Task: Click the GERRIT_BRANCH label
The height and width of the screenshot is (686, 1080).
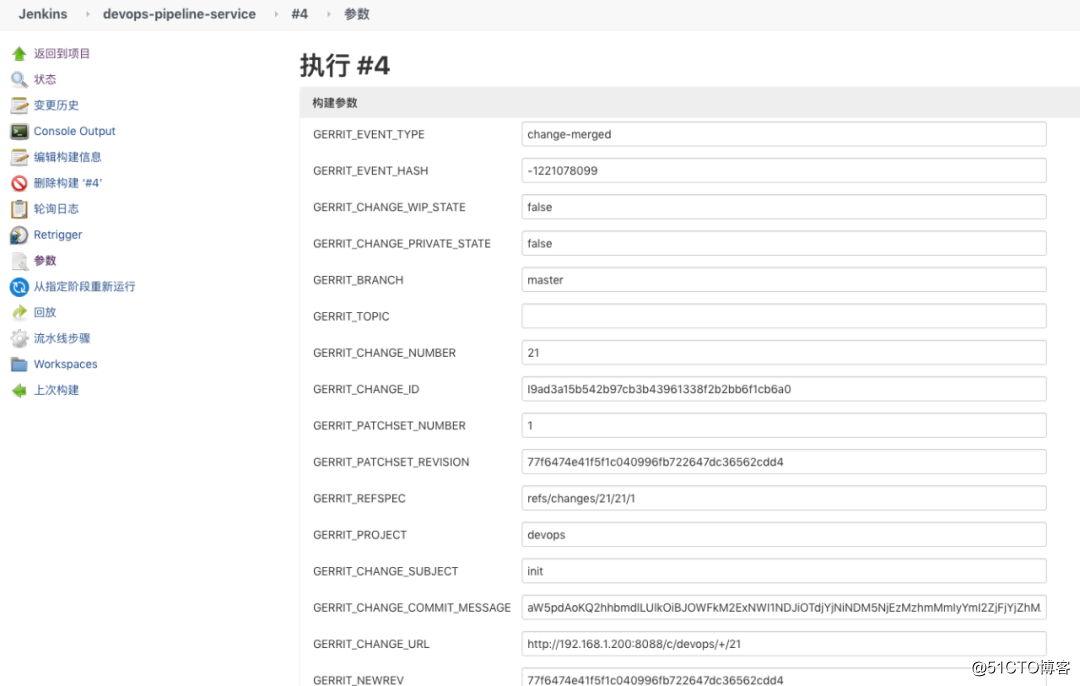Action: pyautogui.click(x=358, y=280)
